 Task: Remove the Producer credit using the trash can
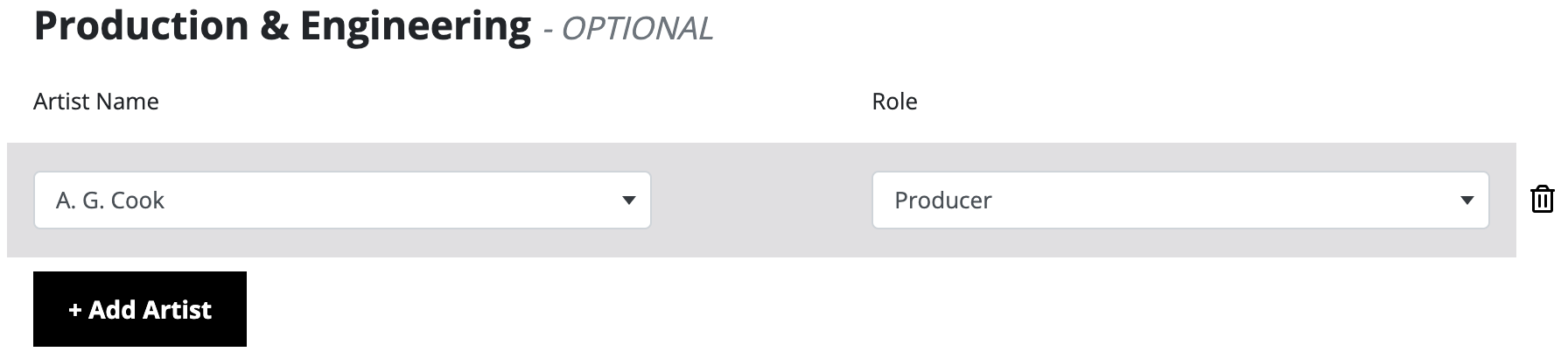(x=1542, y=200)
